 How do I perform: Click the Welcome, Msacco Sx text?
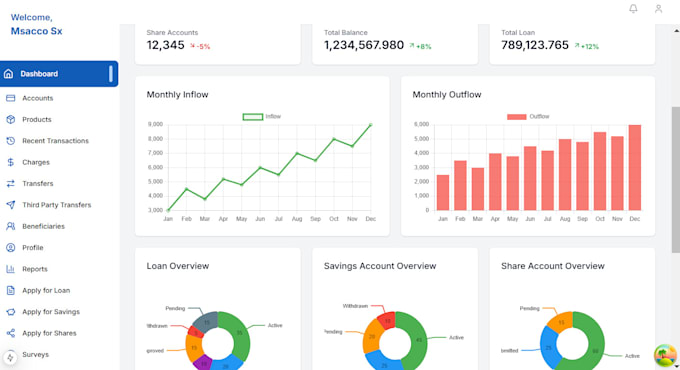36,24
